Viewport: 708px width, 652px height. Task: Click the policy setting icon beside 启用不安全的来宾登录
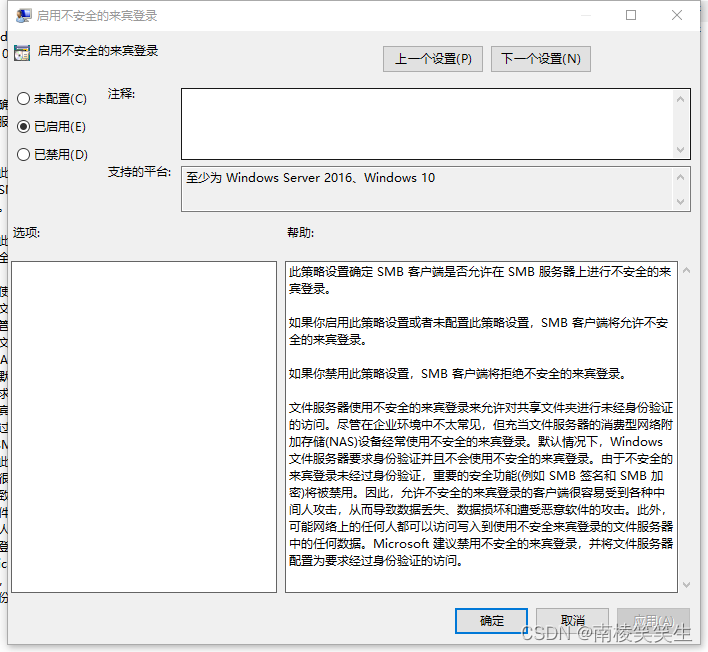pos(22,53)
